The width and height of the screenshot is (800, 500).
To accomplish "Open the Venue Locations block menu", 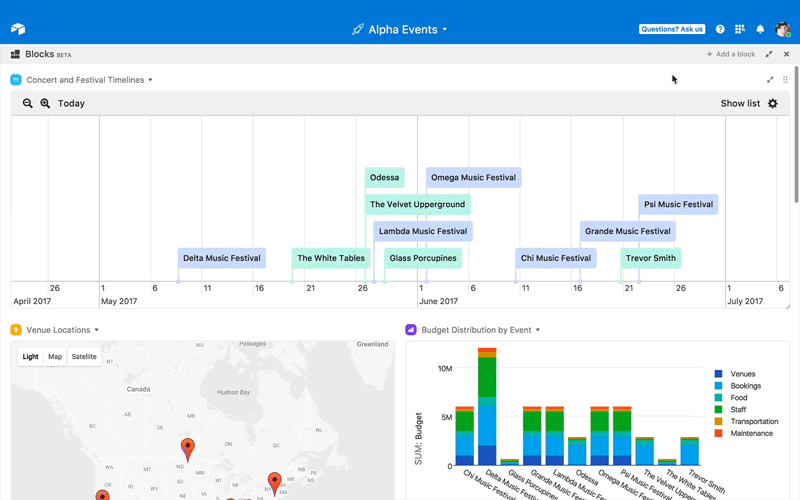I will 97,330.
